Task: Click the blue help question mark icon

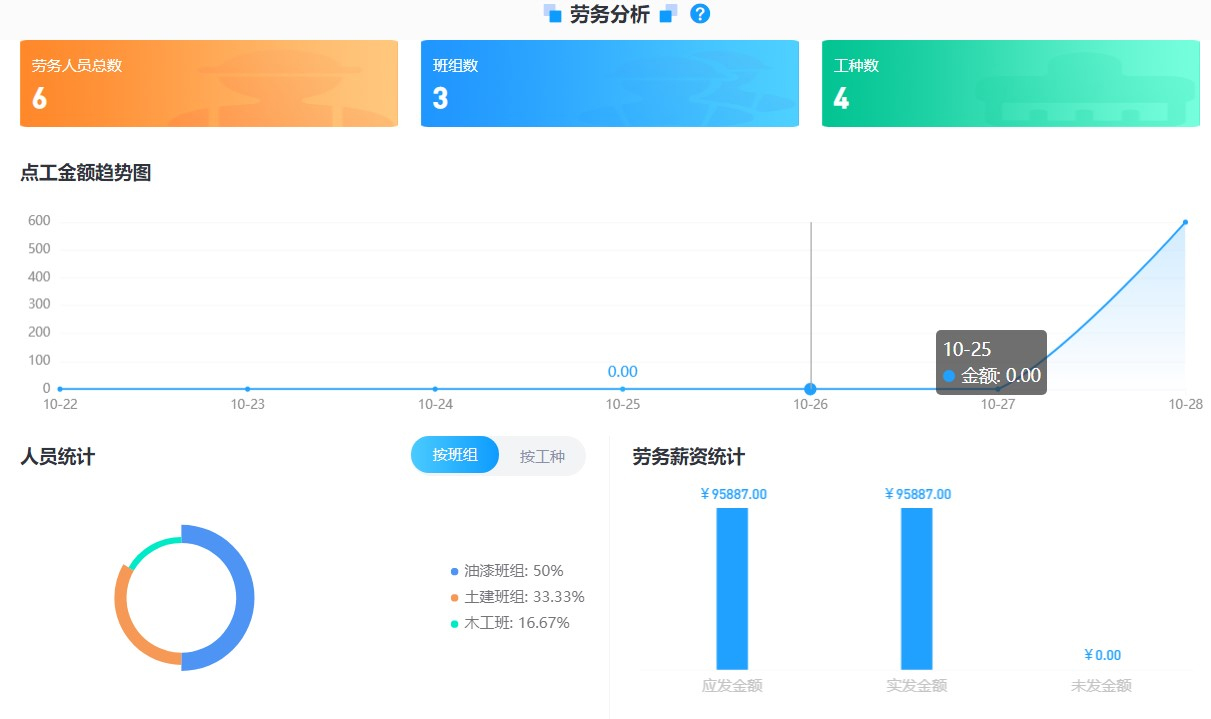Action: [700, 14]
